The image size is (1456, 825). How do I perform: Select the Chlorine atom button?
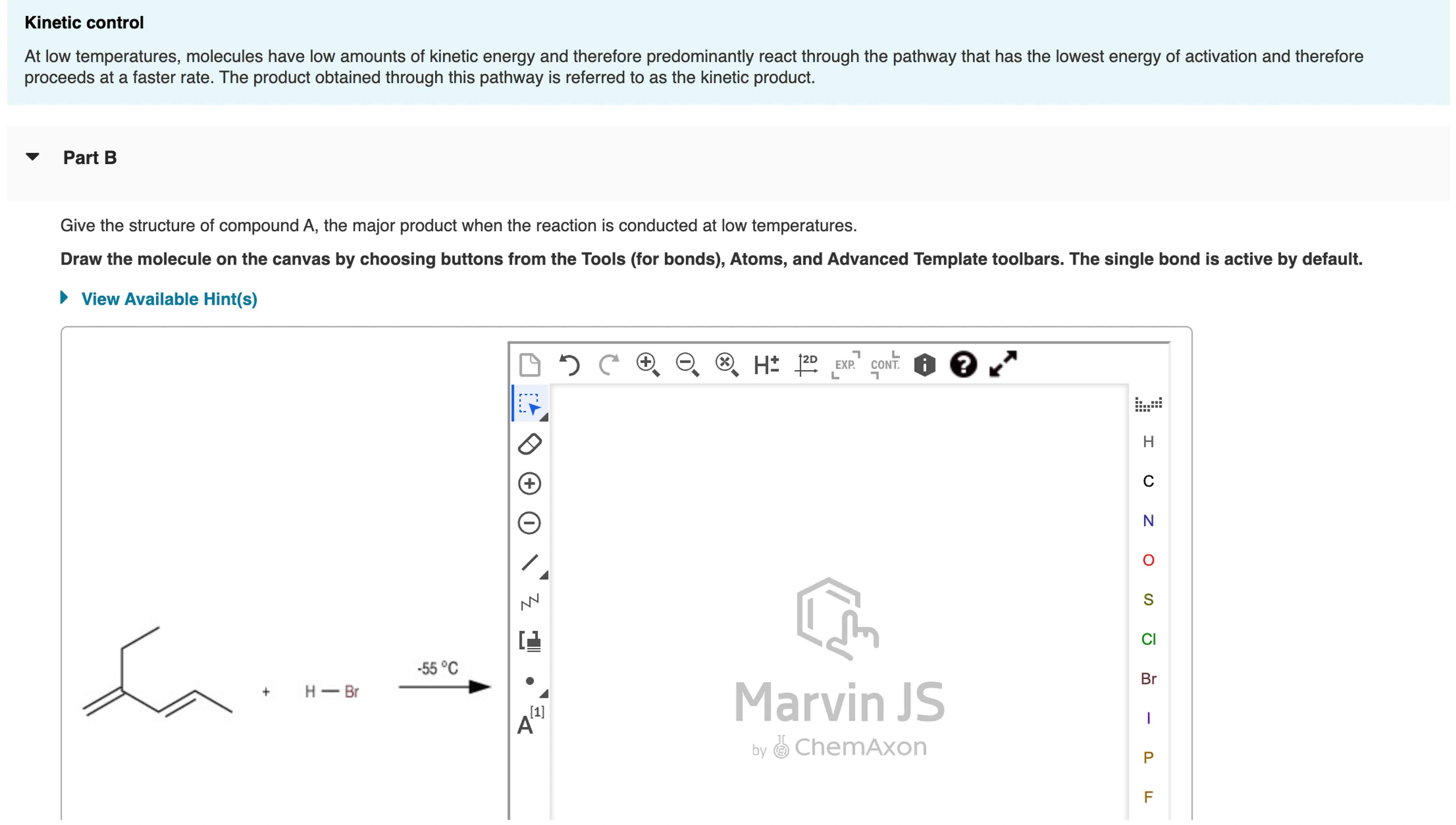point(1148,639)
